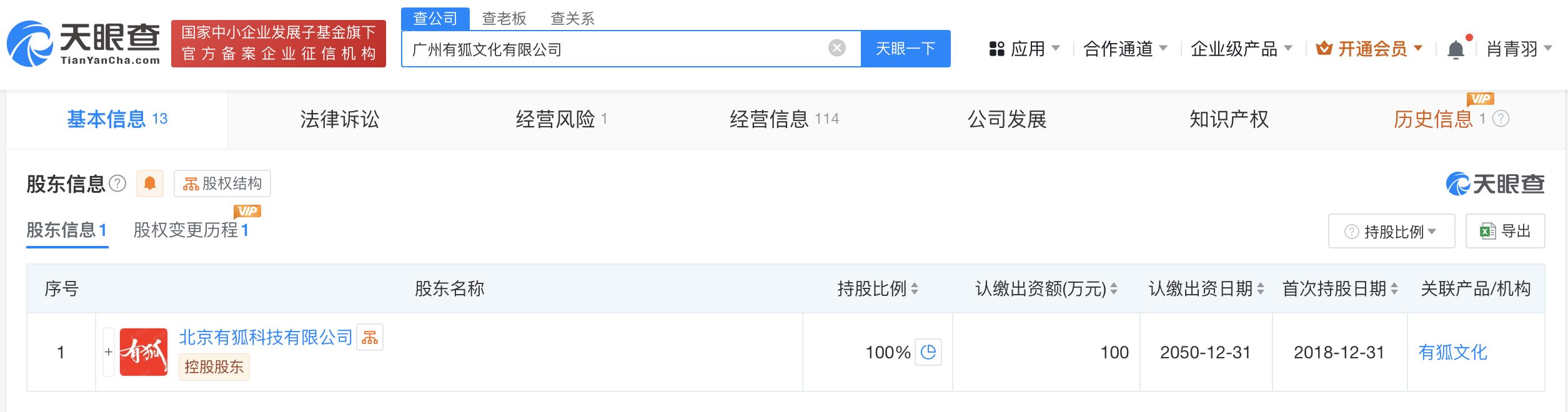Open the 知识产权 tab
1568x412 pixels.
click(x=1229, y=119)
